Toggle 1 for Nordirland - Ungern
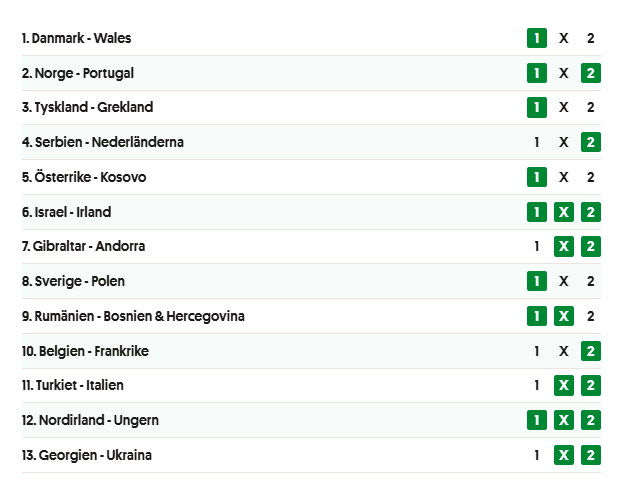 click(537, 420)
